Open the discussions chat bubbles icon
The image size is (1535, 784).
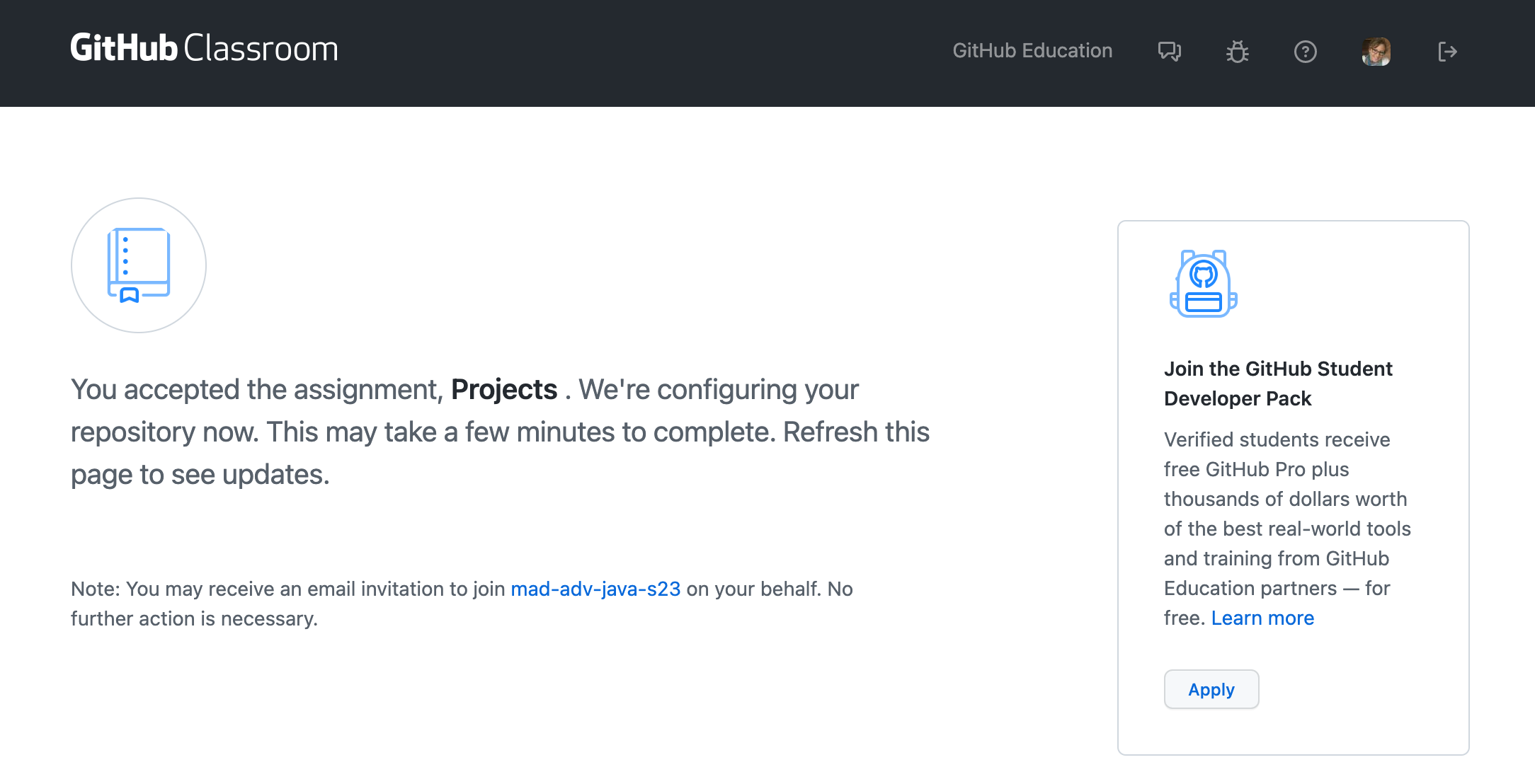(1169, 52)
